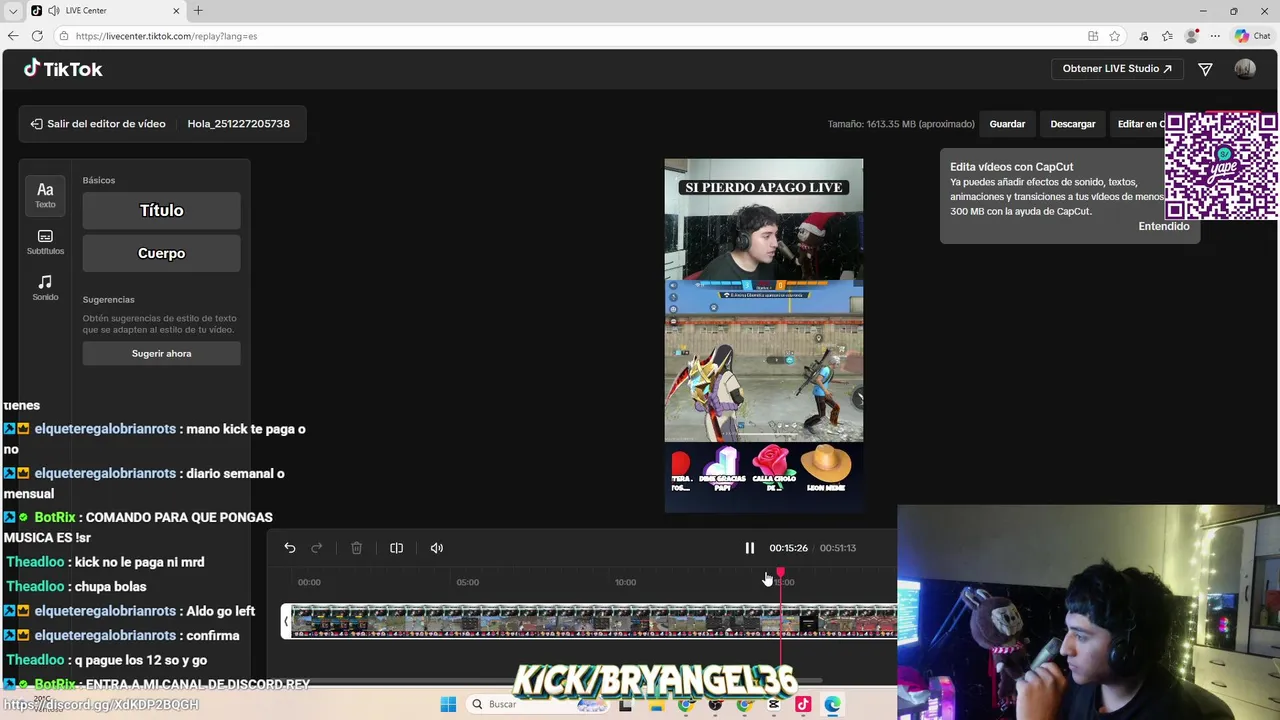Exit via Salir del editor de vídeo

tap(98, 124)
